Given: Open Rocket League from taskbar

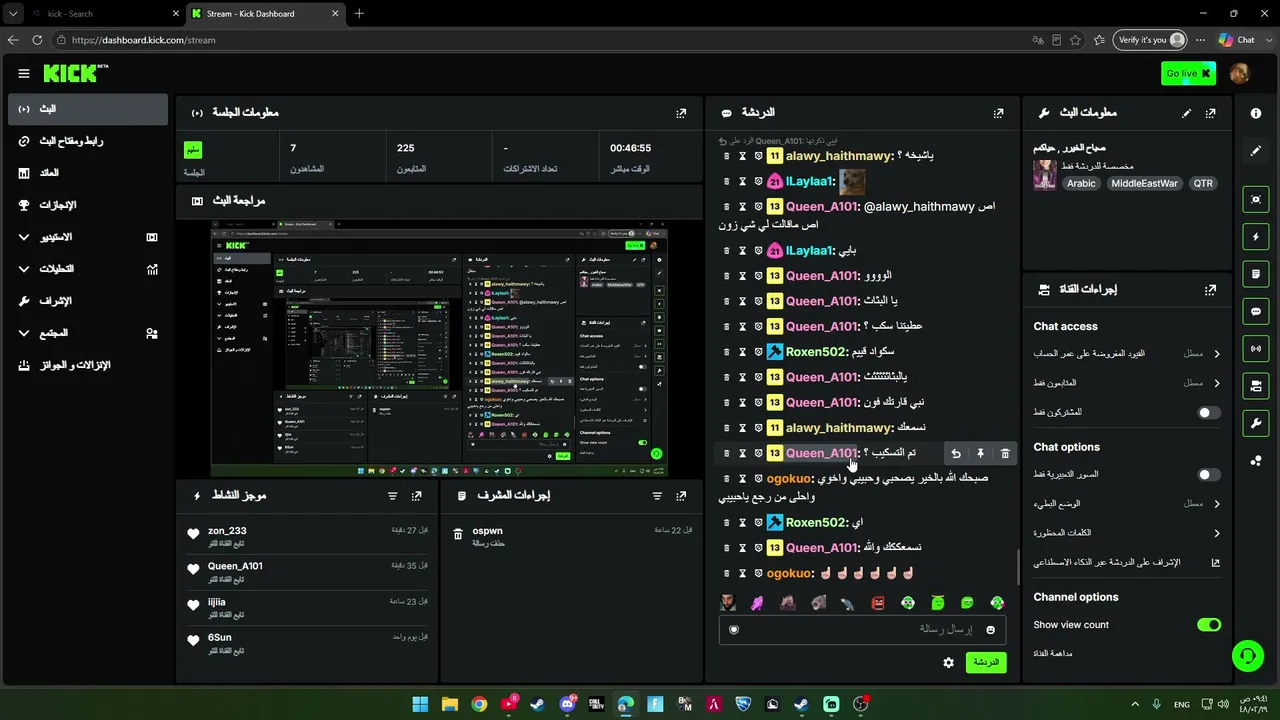Looking at the screenshot, I should click(743, 704).
